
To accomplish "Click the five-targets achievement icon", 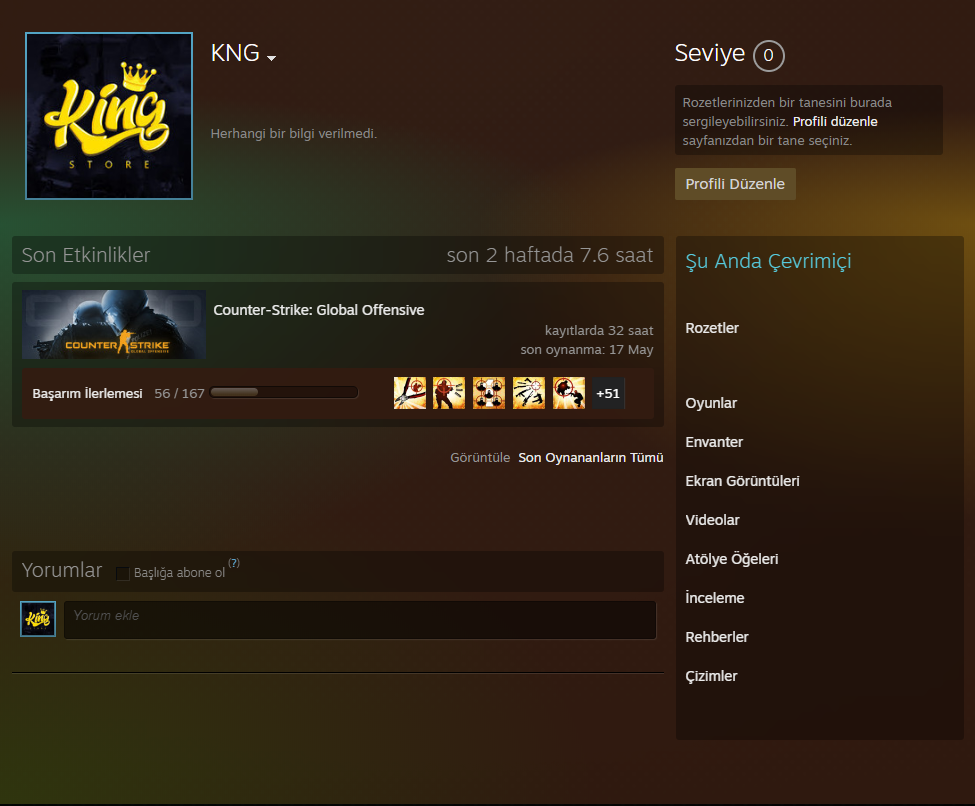I will click(489, 393).
